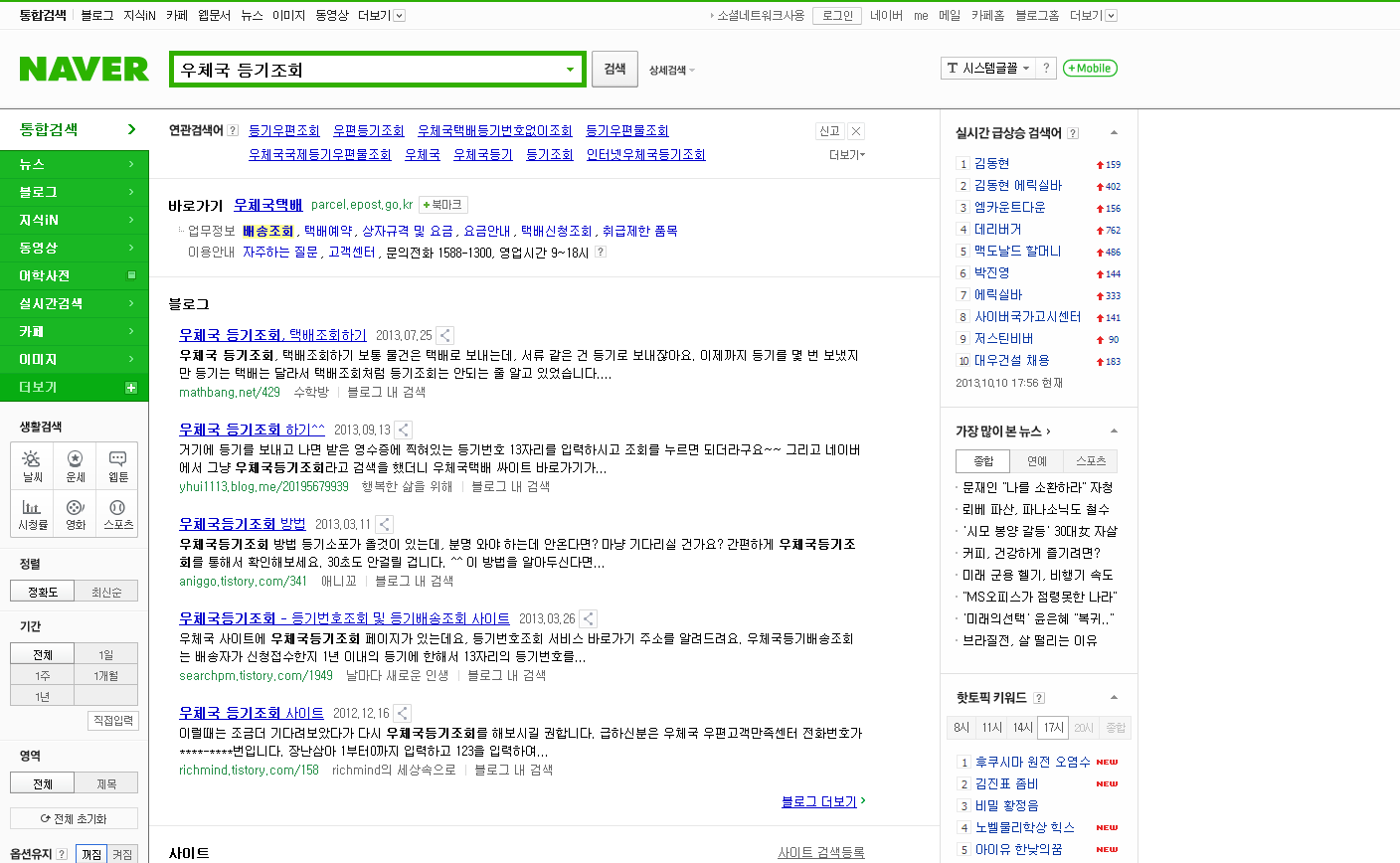Screen dimensions: 1400x863
Task: Click share icon for 우체국등기조회 방법 post
Action: point(384,524)
